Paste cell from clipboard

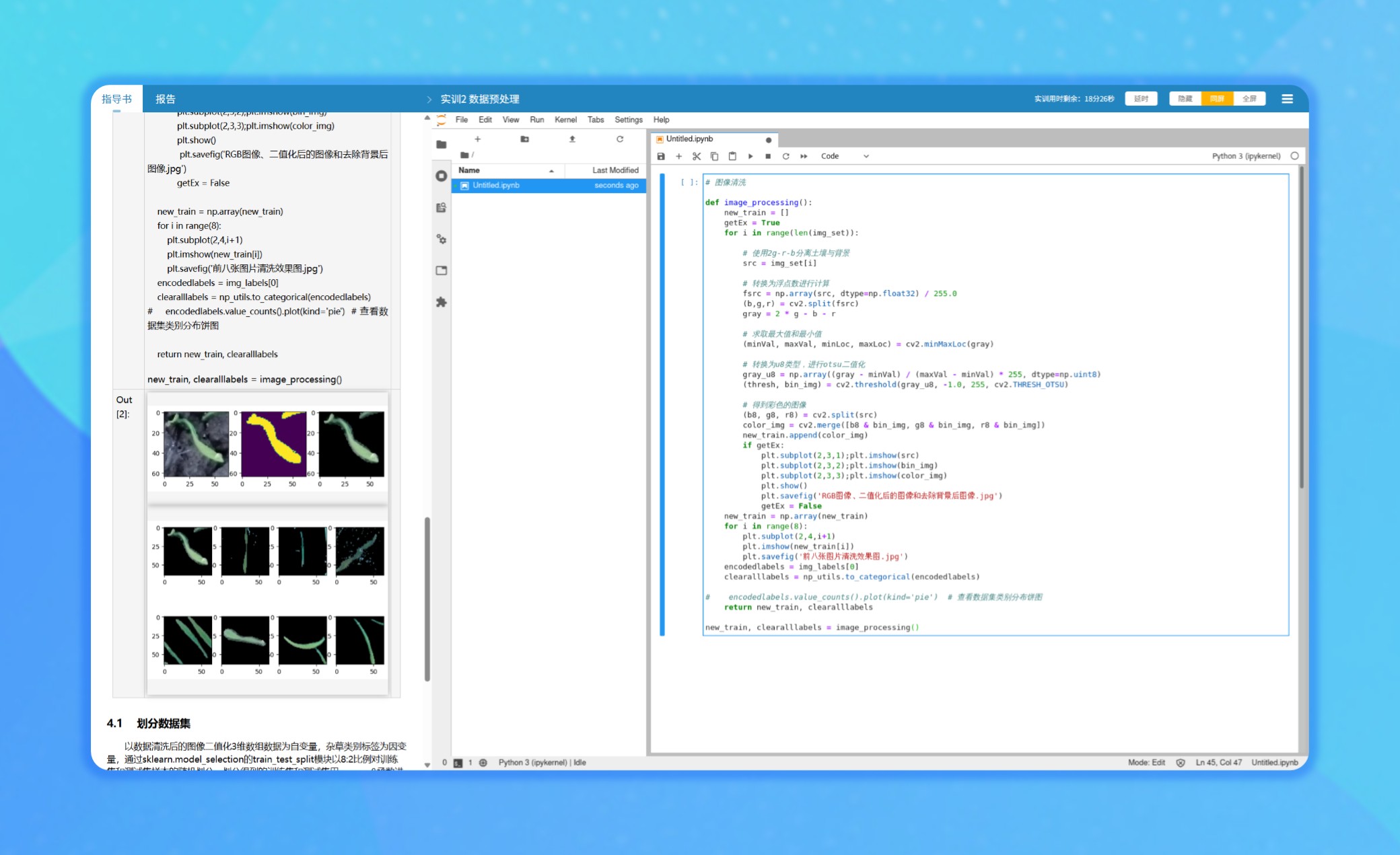[x=732, y=156]
